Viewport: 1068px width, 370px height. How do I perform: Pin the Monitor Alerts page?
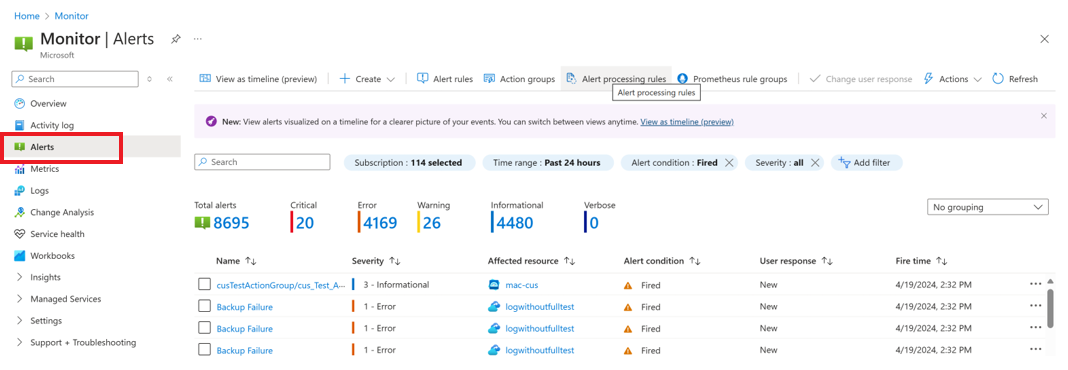175,40
